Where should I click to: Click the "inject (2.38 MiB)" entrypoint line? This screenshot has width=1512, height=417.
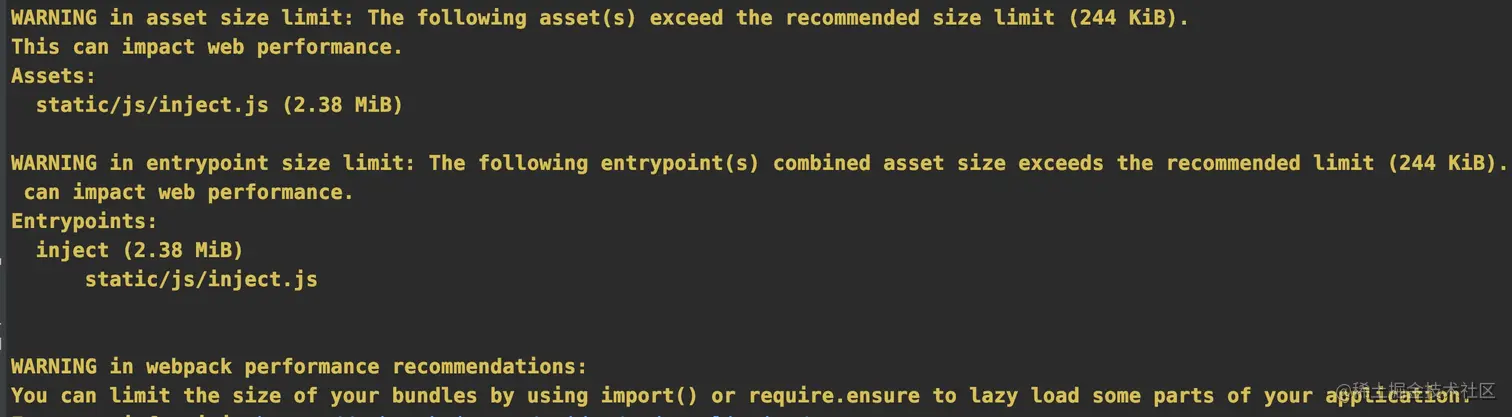coord(139,250)
